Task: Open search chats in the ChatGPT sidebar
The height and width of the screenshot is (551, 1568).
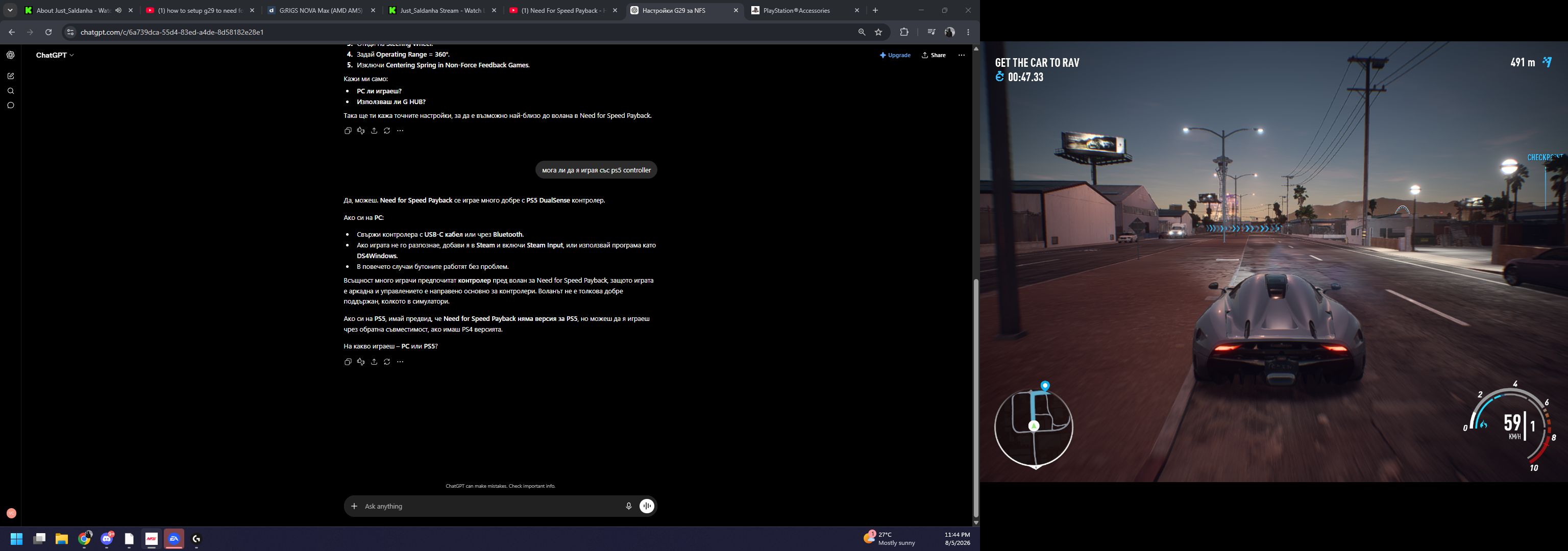Action: click(11, 91)
